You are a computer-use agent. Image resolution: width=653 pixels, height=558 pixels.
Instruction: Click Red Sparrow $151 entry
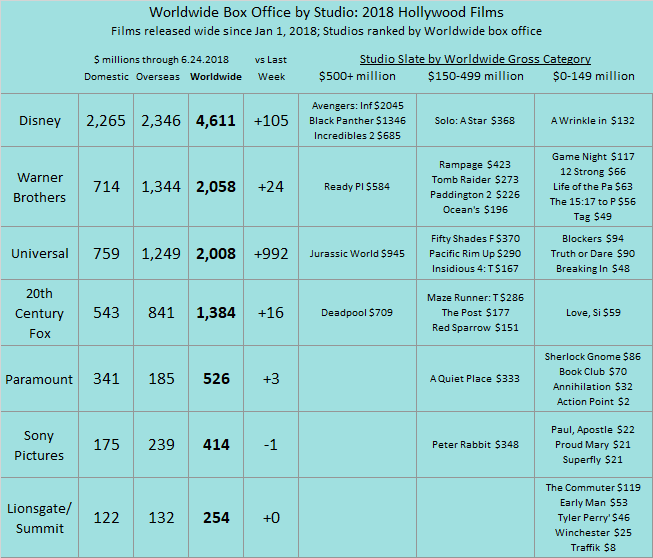(475, 327)
